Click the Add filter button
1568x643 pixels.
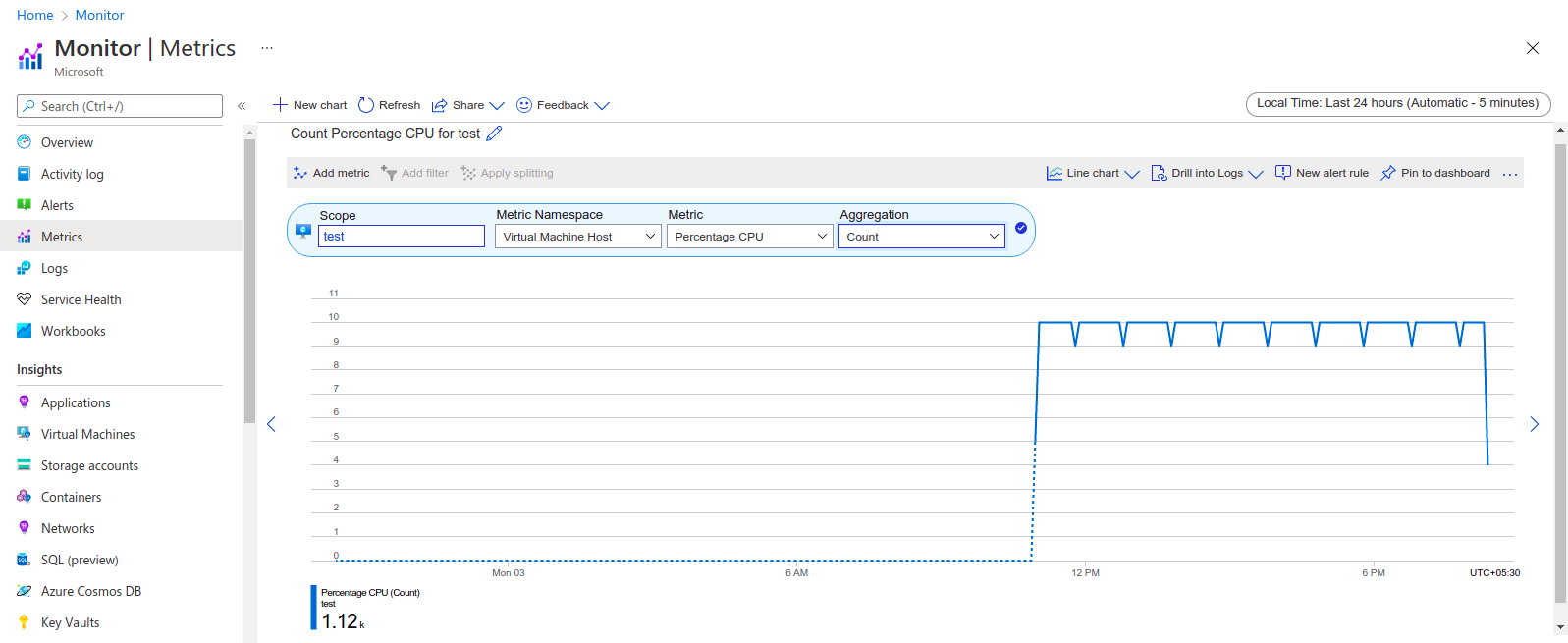[x=414, y=173]
